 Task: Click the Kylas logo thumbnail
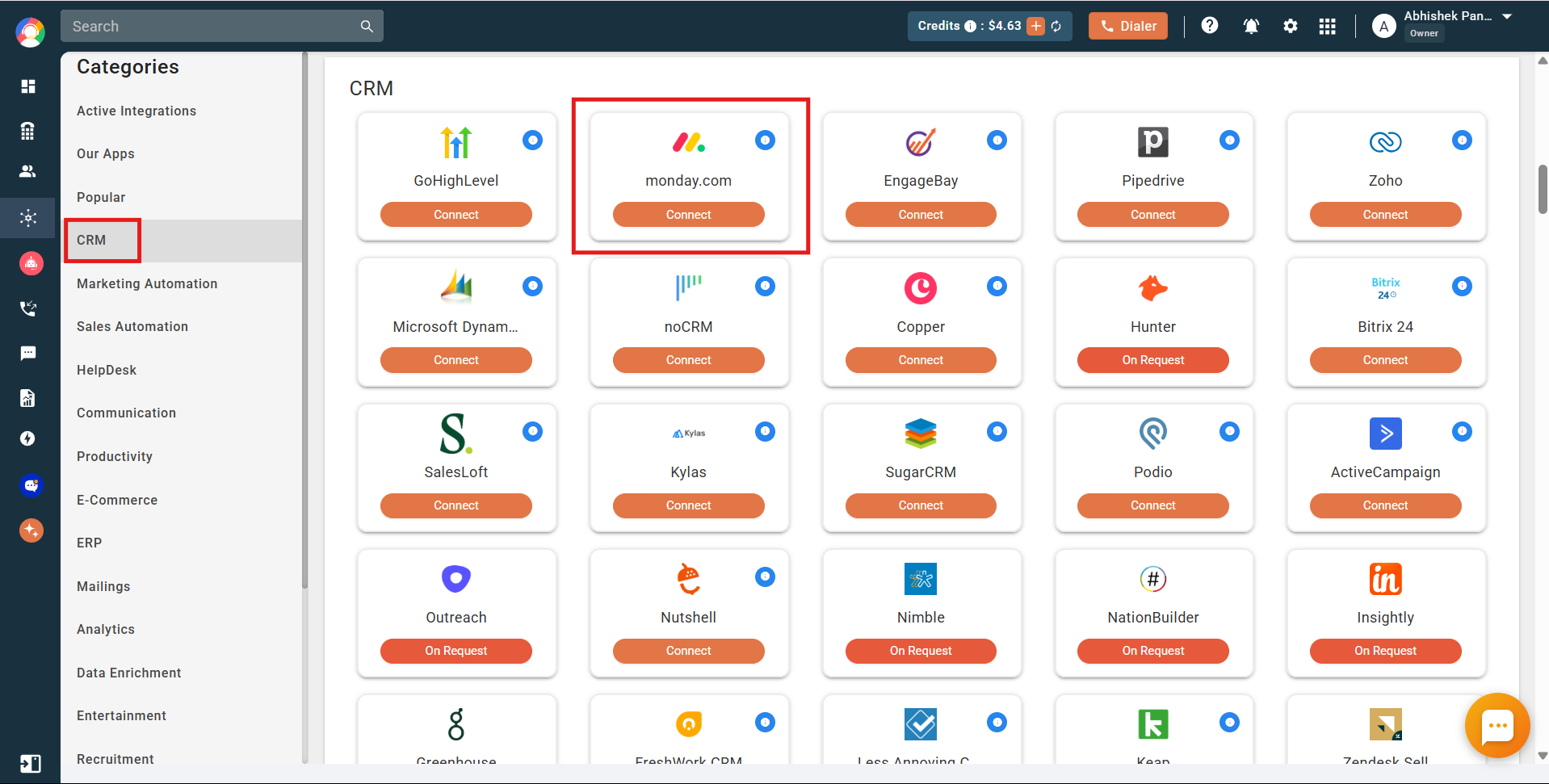689,434
